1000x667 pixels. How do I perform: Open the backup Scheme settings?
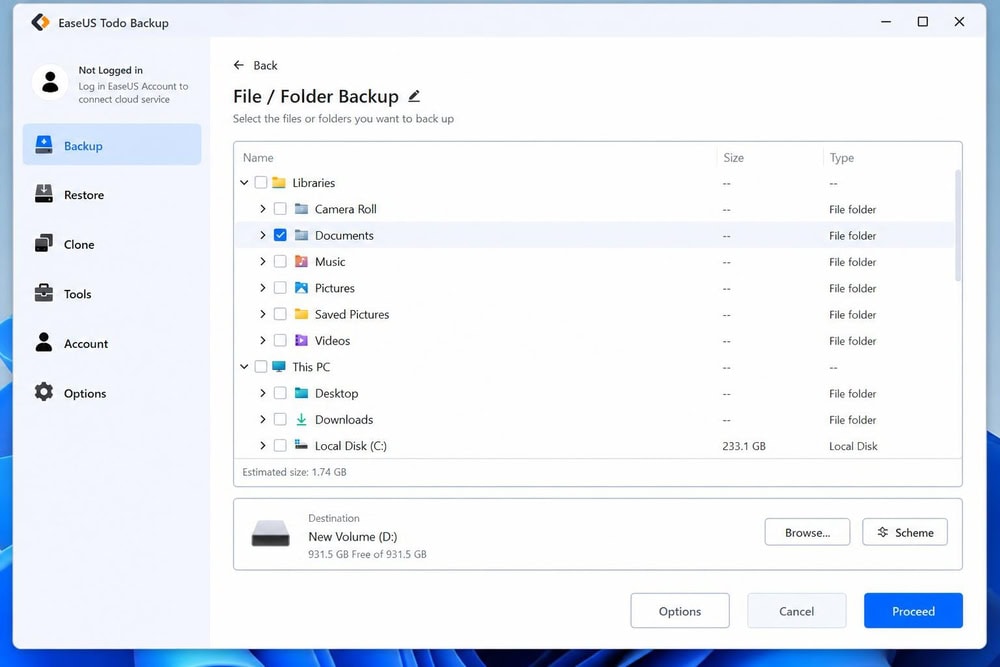pyautogui.click(x=904, y=532)
